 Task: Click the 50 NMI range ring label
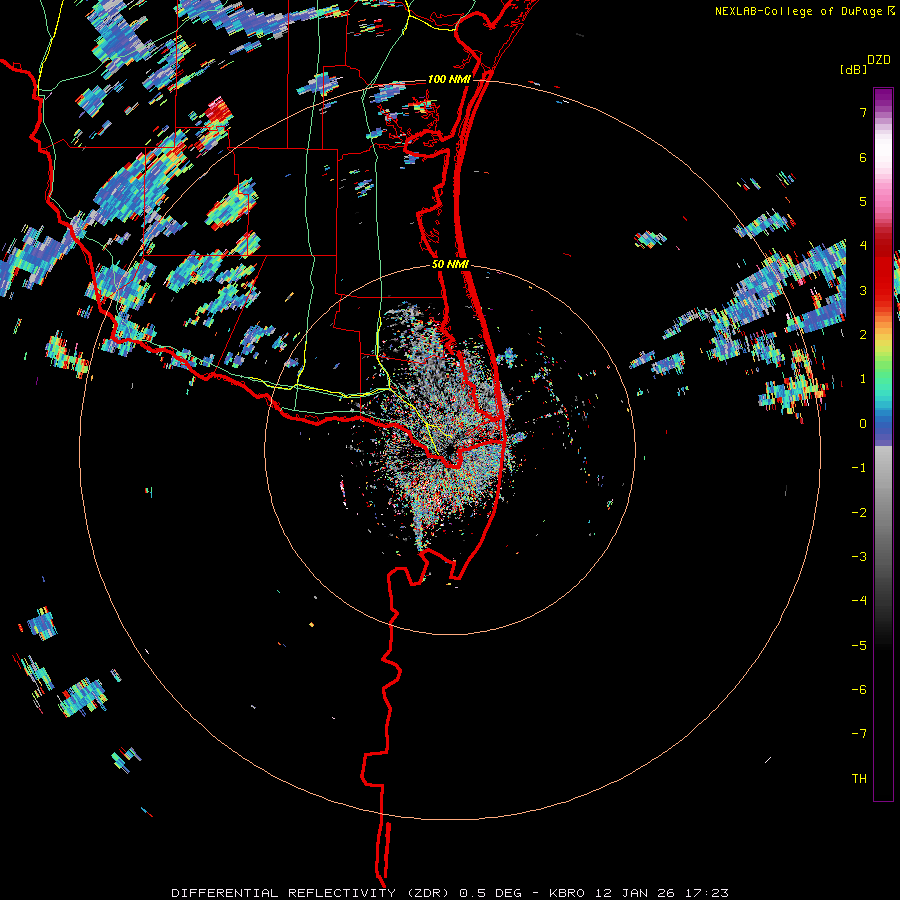click(x=450, y=265)
